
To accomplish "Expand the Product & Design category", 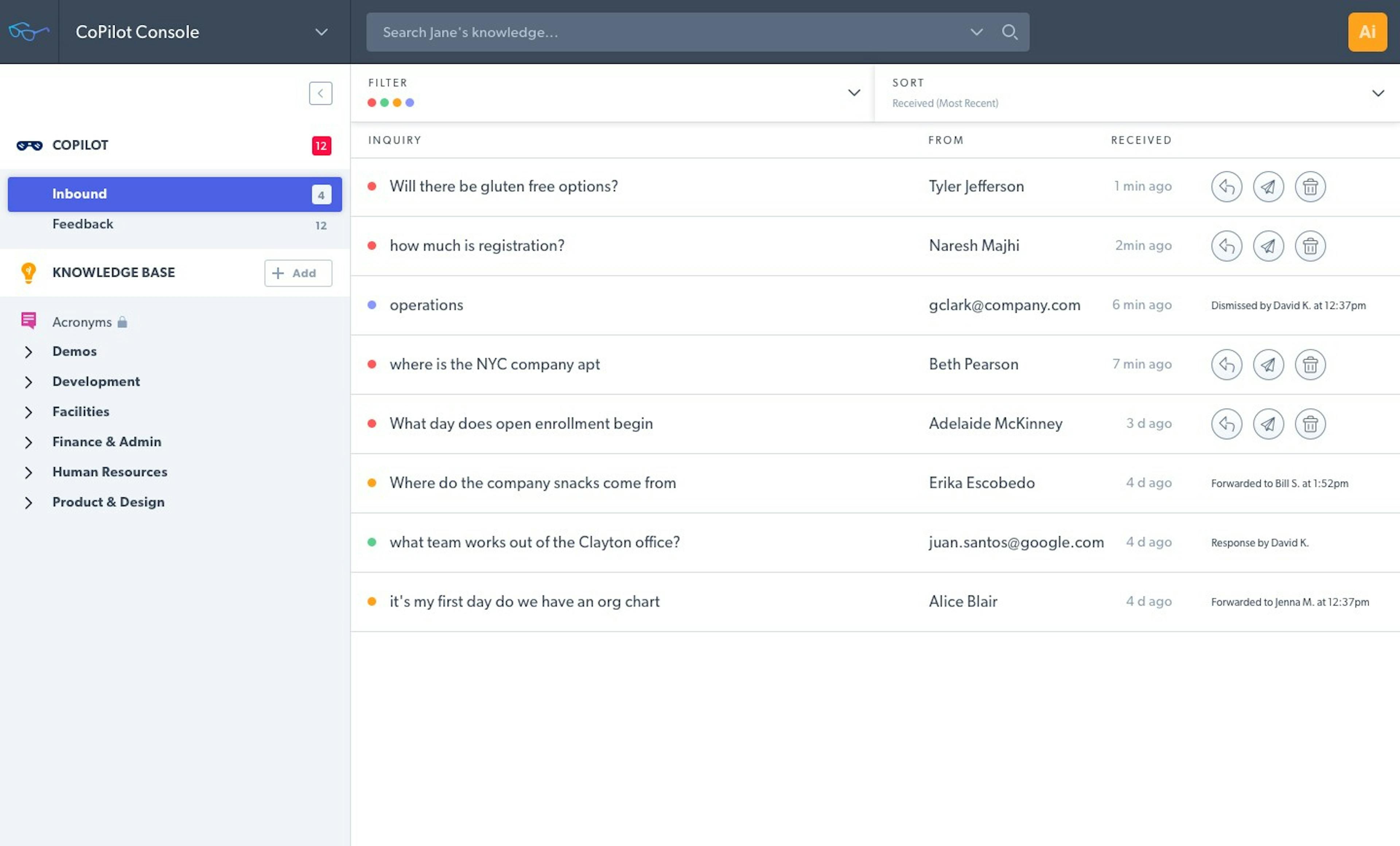I will [28, 502].
